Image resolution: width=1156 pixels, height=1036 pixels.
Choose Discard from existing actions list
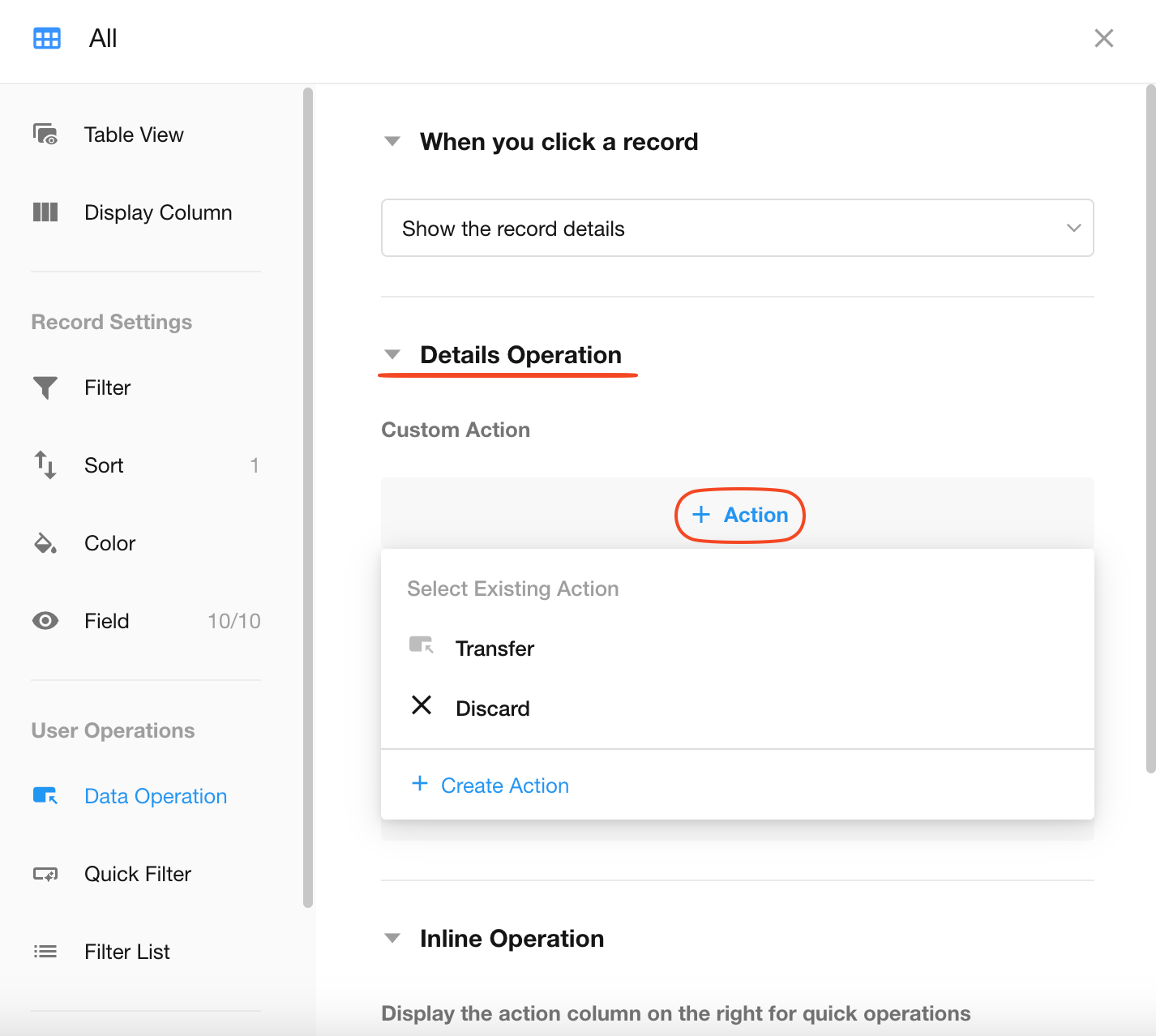pos(492,709)
